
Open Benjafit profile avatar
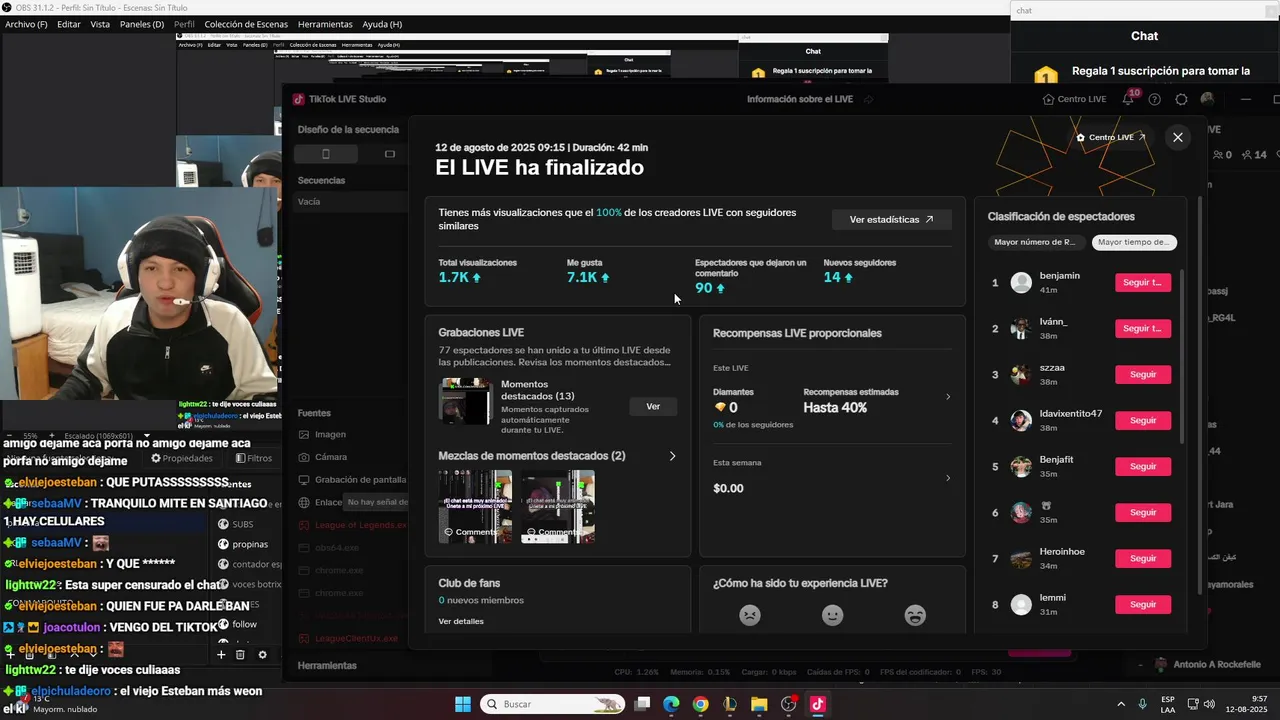click(1021, 467)
